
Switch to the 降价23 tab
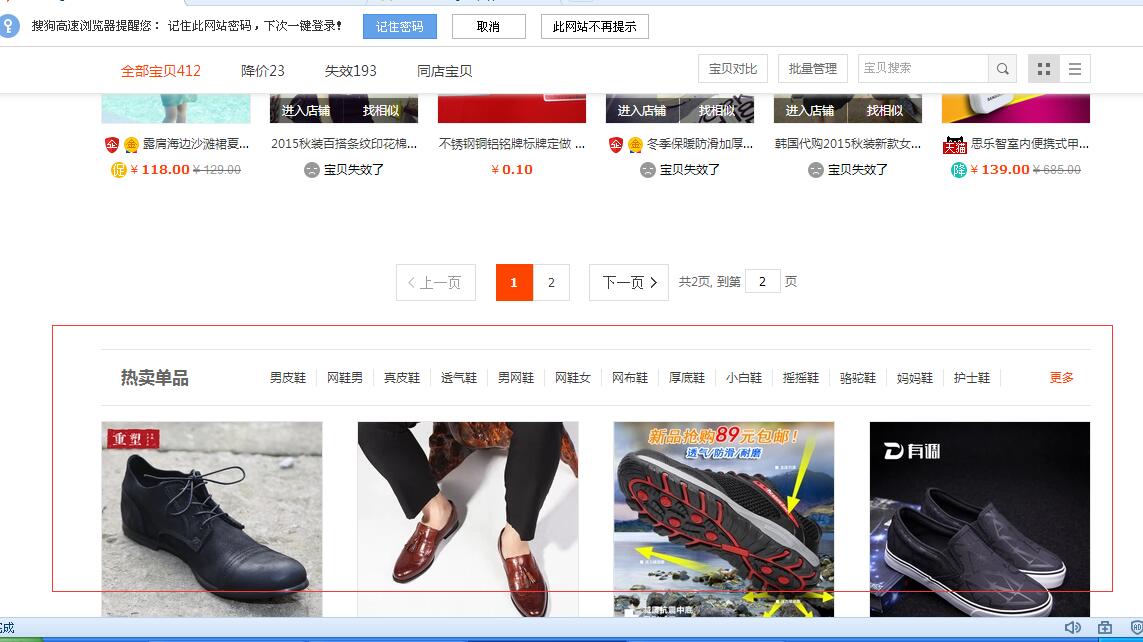coord(262,69)
